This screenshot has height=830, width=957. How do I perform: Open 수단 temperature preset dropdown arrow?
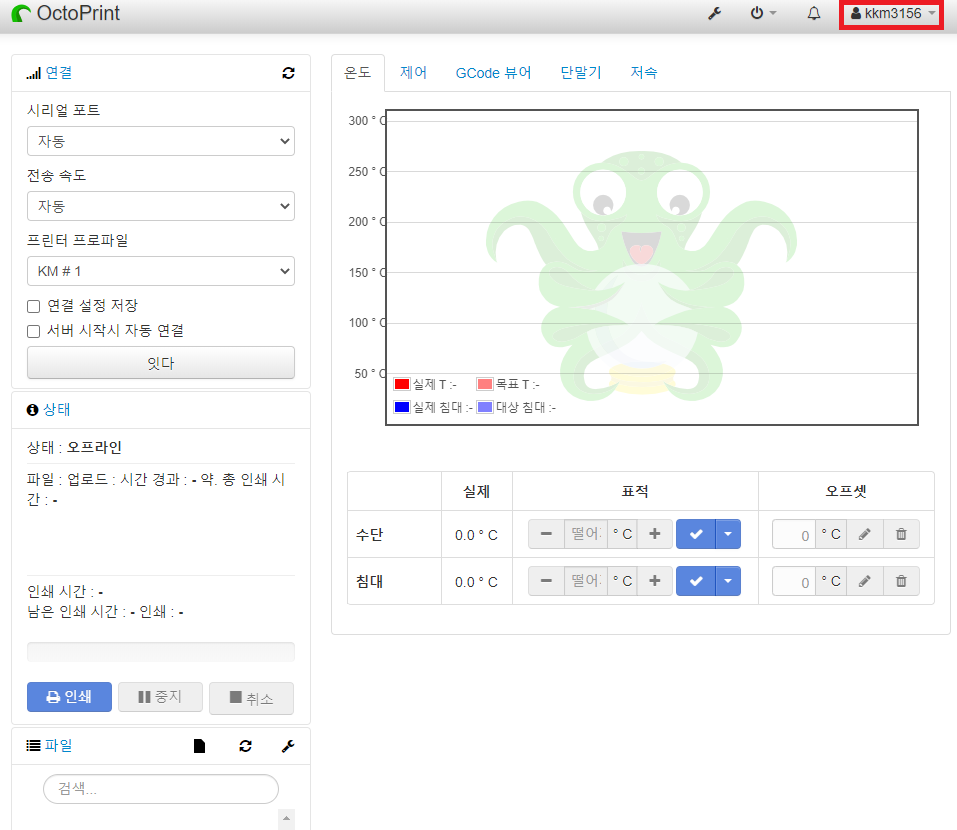pyautogui.click(x=728, y=534)
